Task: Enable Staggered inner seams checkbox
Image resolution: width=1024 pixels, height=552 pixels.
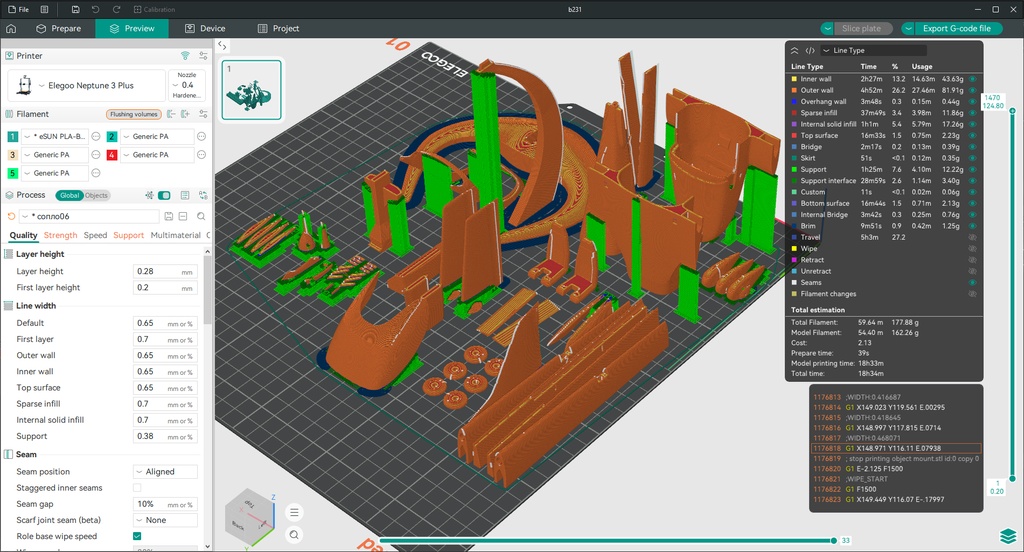Action: tap(136, 487)
